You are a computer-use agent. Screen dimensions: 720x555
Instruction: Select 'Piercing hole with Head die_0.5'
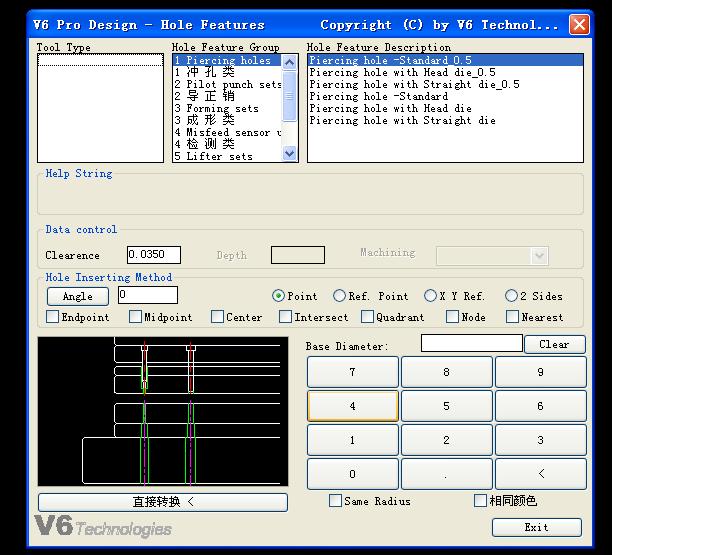[445, 72]
